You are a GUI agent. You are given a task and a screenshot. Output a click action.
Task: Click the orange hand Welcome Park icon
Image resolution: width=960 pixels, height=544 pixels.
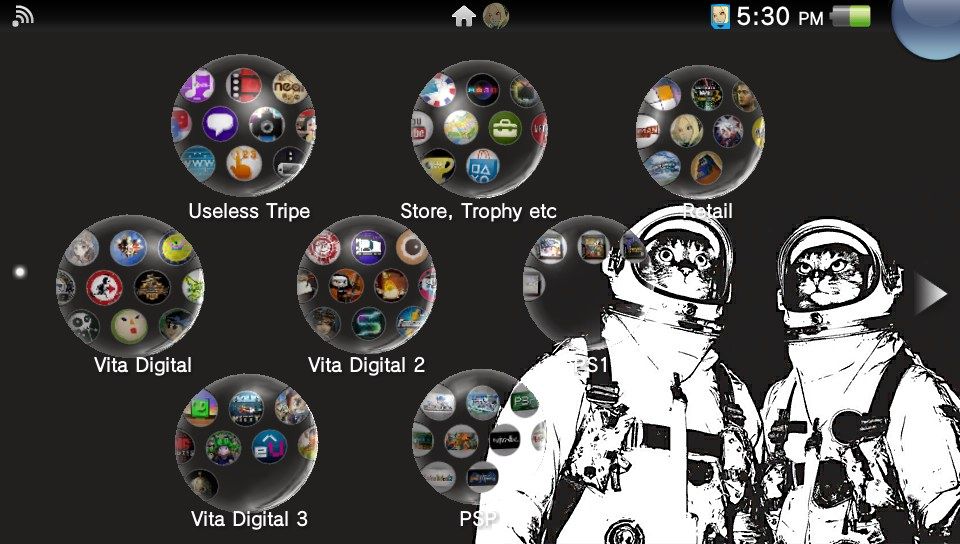click(x=244, y=163)
